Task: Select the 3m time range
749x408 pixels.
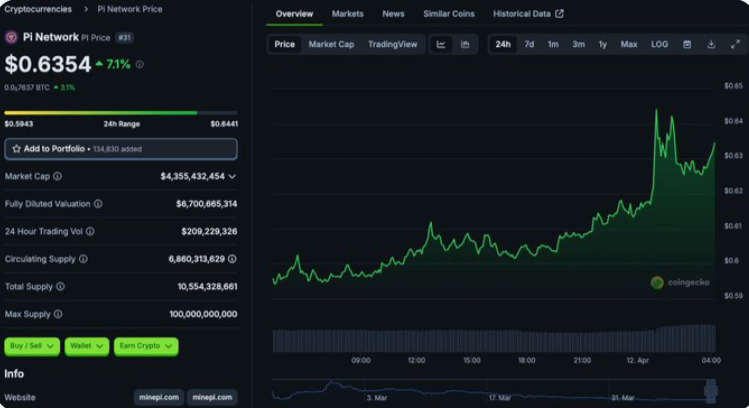Action: (x=578, y=44)
